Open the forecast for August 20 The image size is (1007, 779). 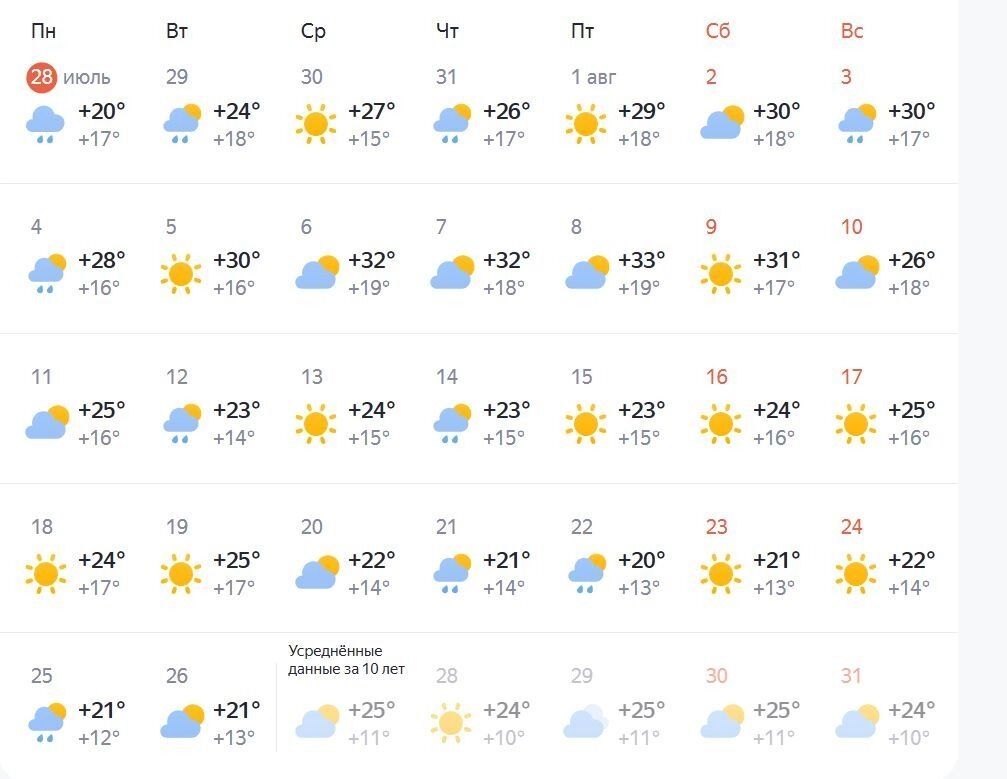[312, 527]
